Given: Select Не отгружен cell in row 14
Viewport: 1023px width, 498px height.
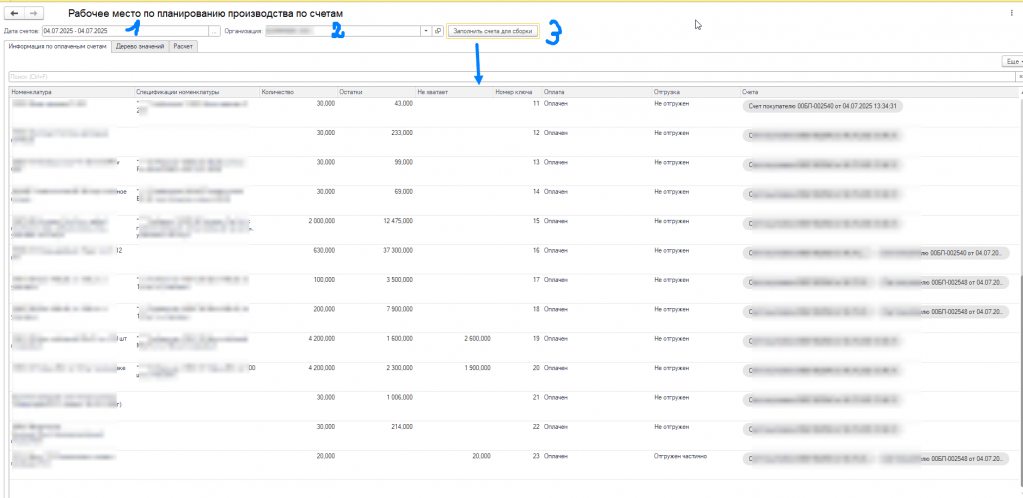Looking at the screenshot, I should [x=671, y=192].
